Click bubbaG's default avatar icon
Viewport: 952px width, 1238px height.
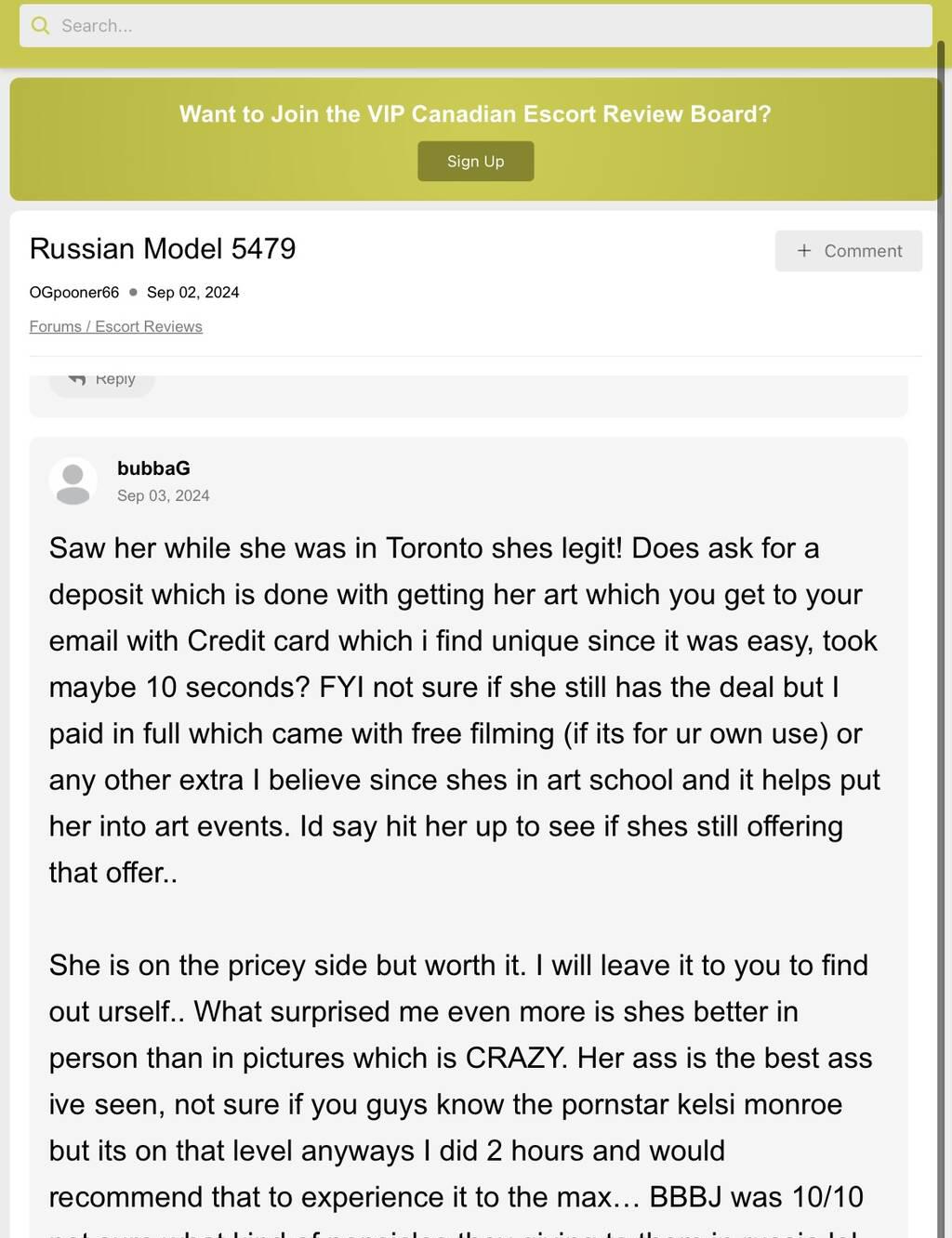(x=73, y=481)
